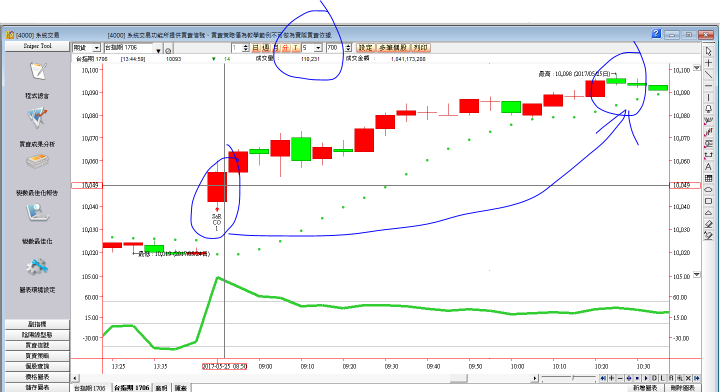Click the Sniper Tool header button
The width and height of the screenshot is (720, 392).
[37, 46]
